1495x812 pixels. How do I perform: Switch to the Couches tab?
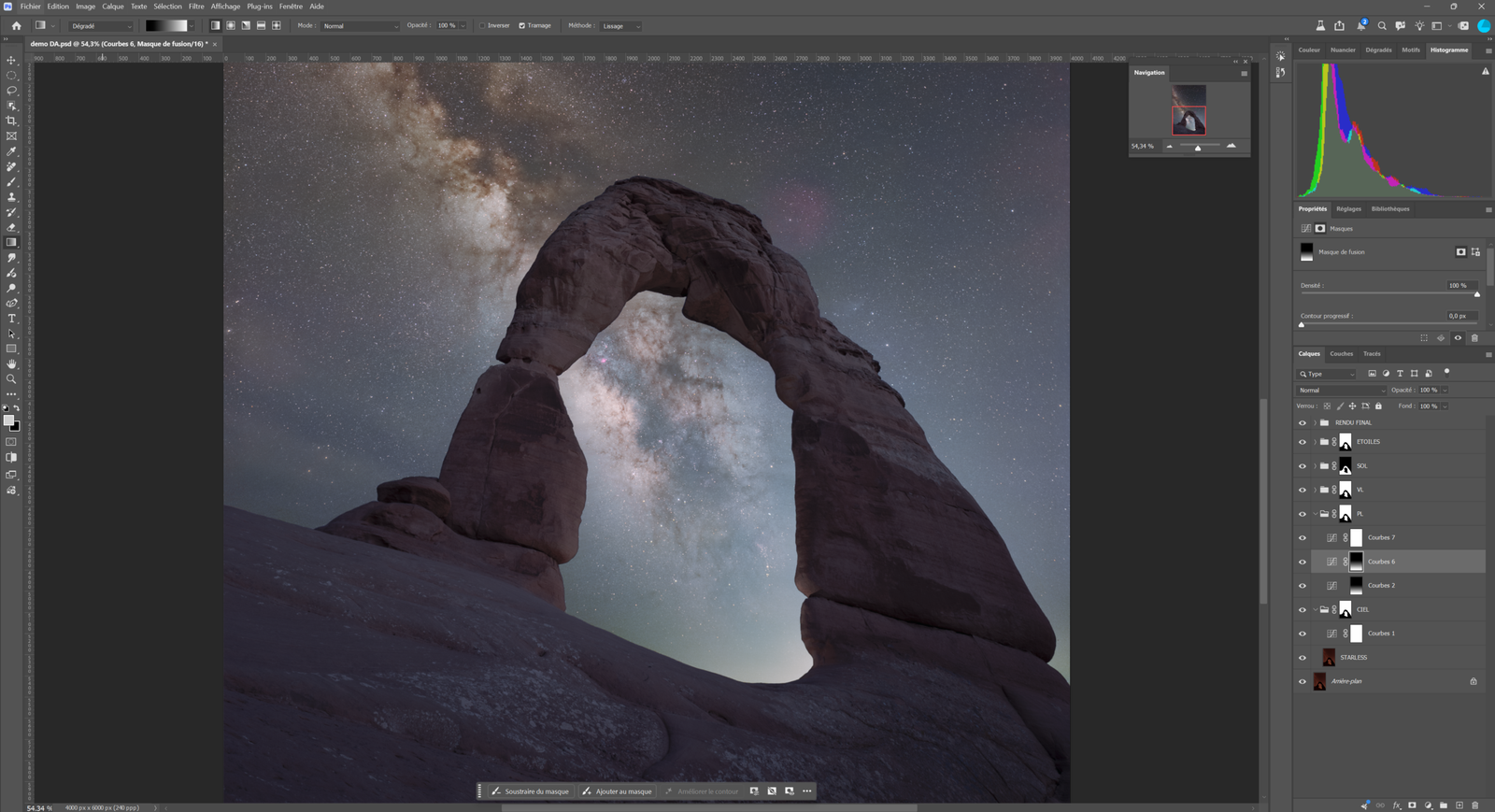pyautogui.click(x=1342, y=354)
